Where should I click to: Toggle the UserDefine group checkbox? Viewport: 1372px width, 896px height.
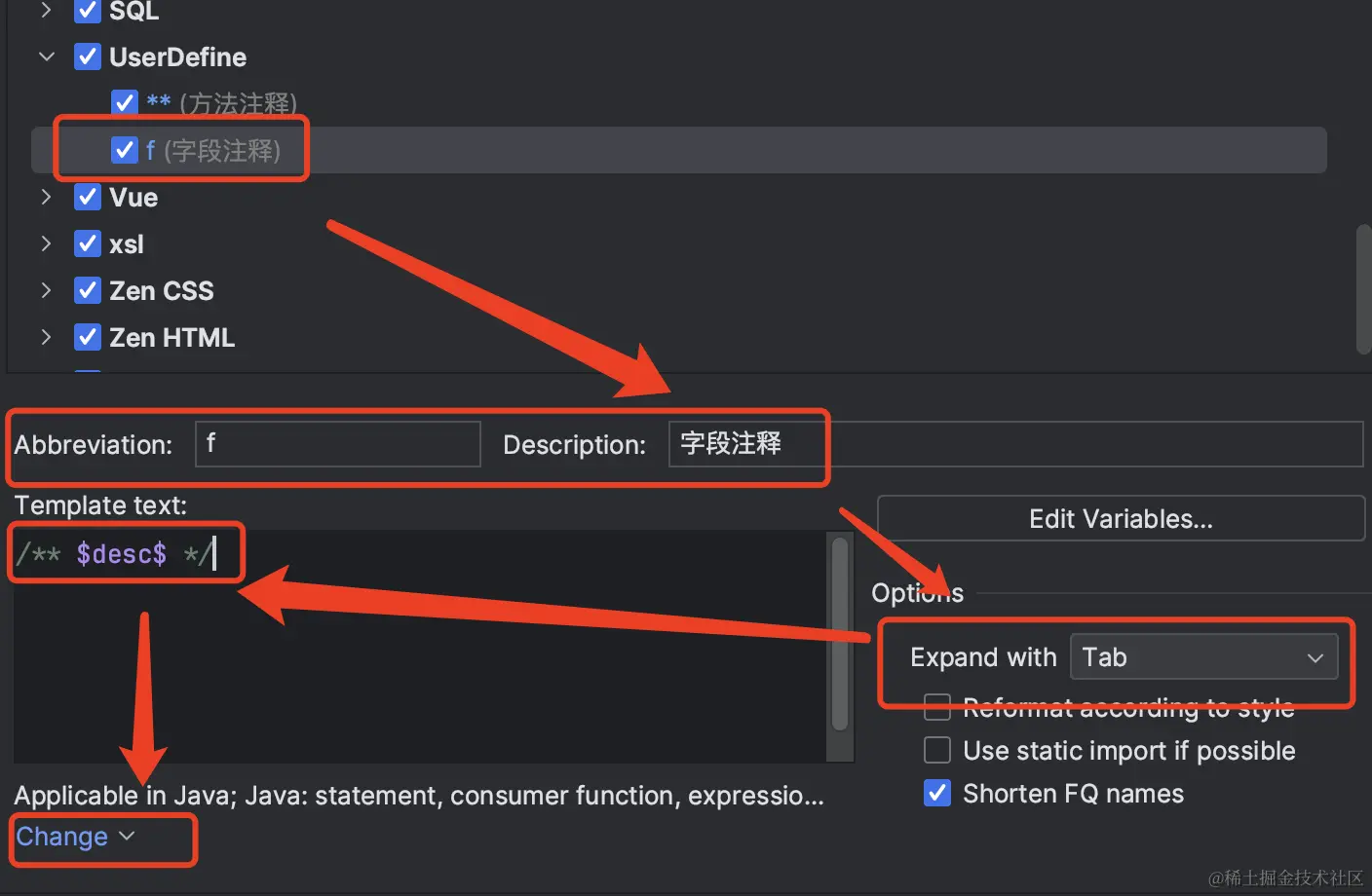[88, 56]
